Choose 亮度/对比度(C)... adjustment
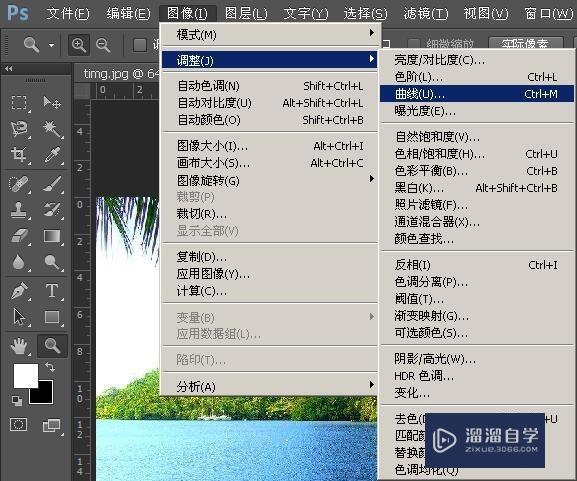This screenshot has height=481, width=577. click(x=477, y=60)
